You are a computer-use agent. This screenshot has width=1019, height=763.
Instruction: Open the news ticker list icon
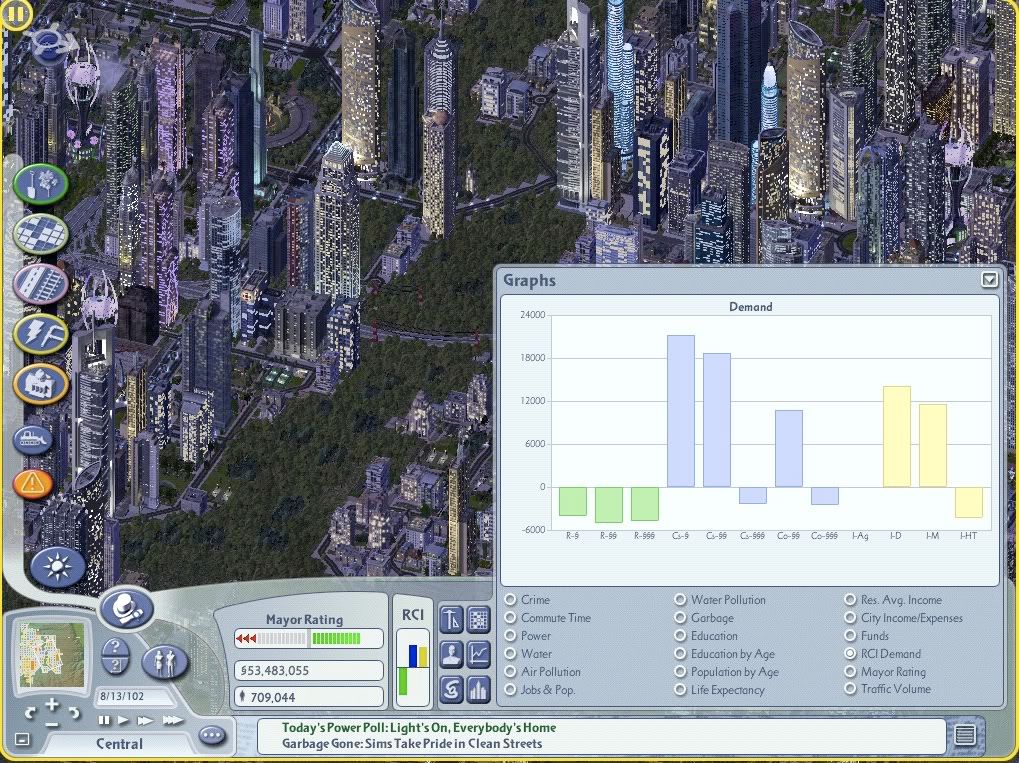[x=965, y=735]
